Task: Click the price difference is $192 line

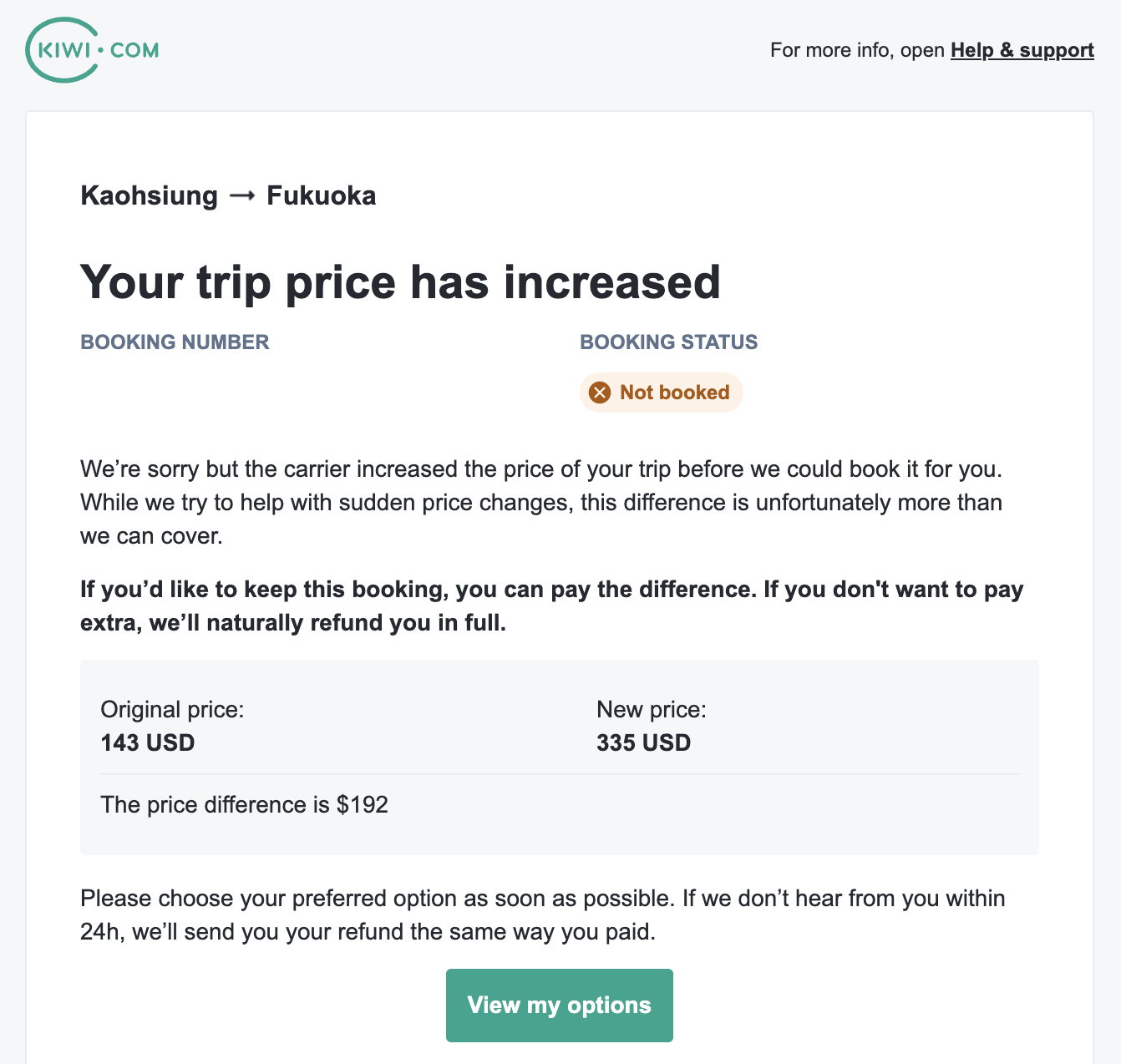Action: [x=245, y=805]
